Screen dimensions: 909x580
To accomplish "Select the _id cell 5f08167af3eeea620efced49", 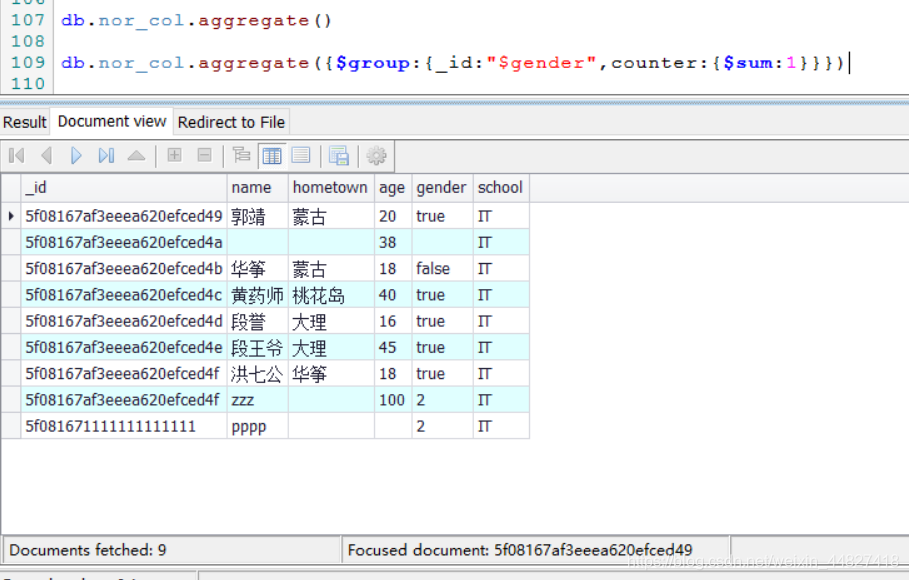I will 124,216.
